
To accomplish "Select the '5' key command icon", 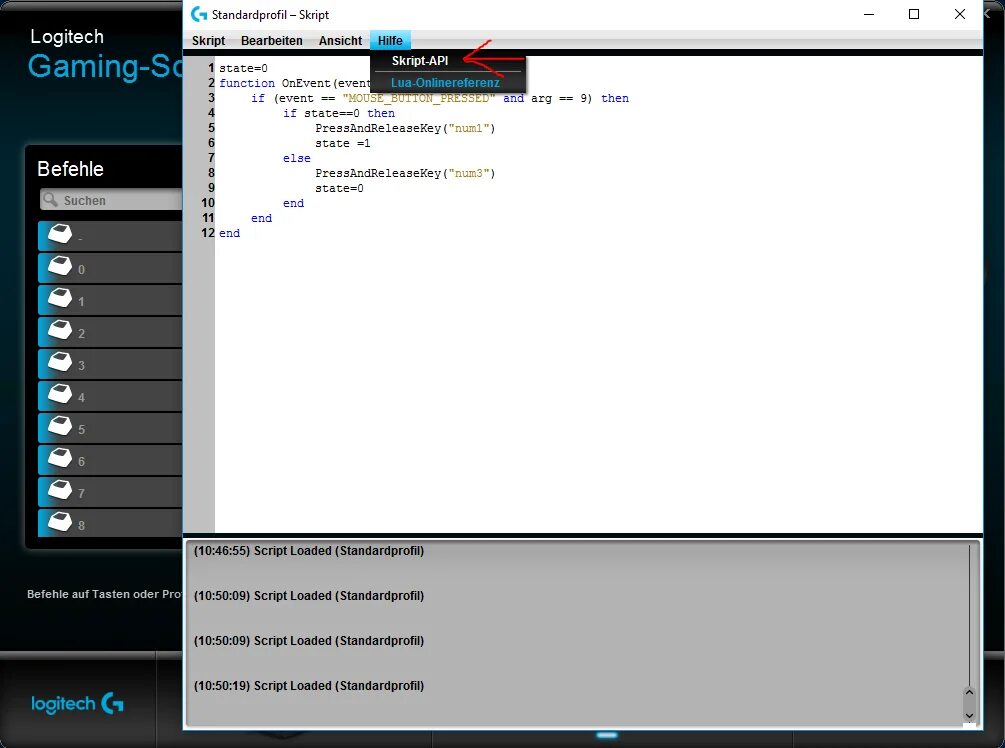I will click(x=60, y=426).
